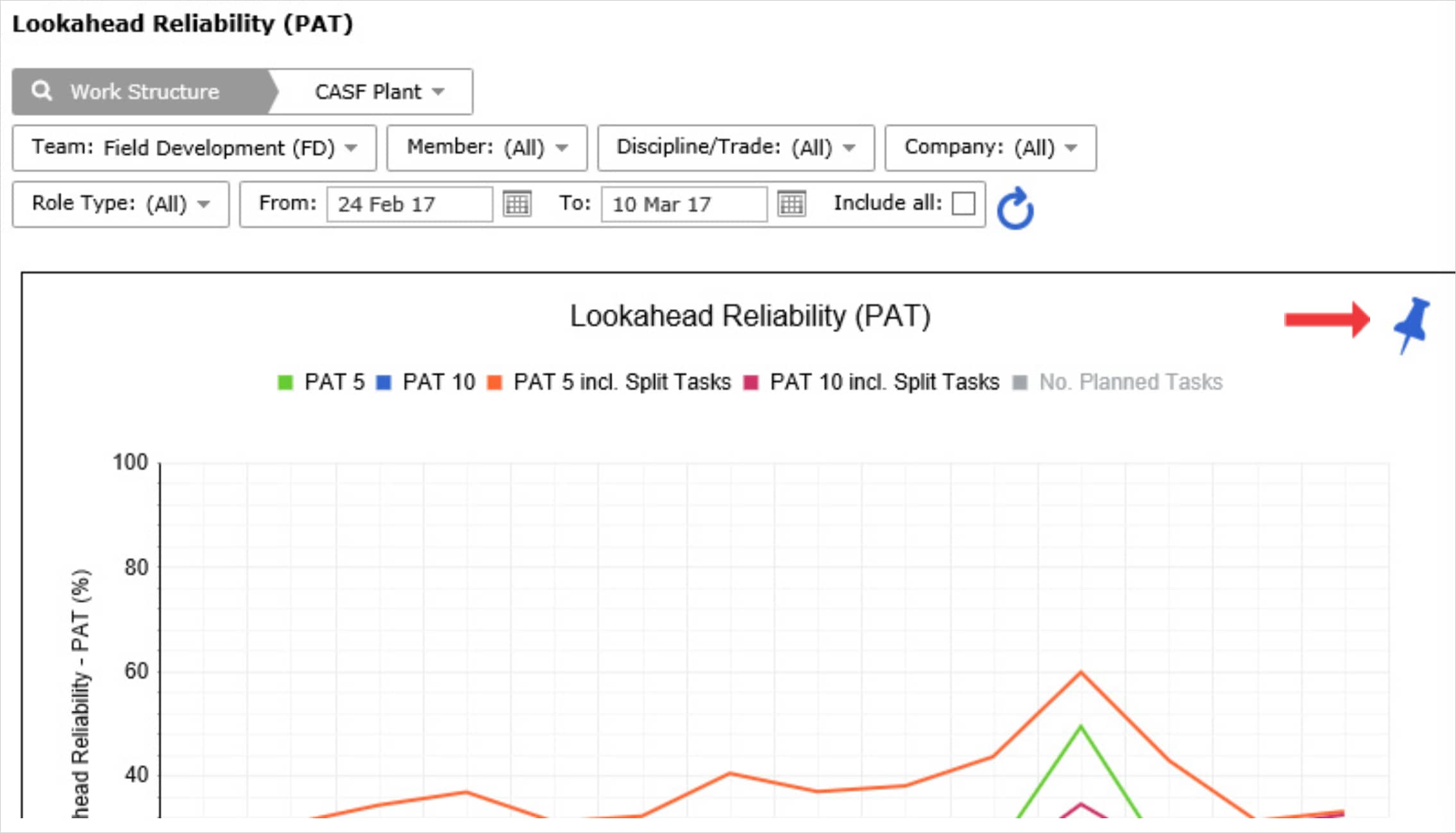
Task: Open the Role Type filter dropdown
Action: coord(121,205)
